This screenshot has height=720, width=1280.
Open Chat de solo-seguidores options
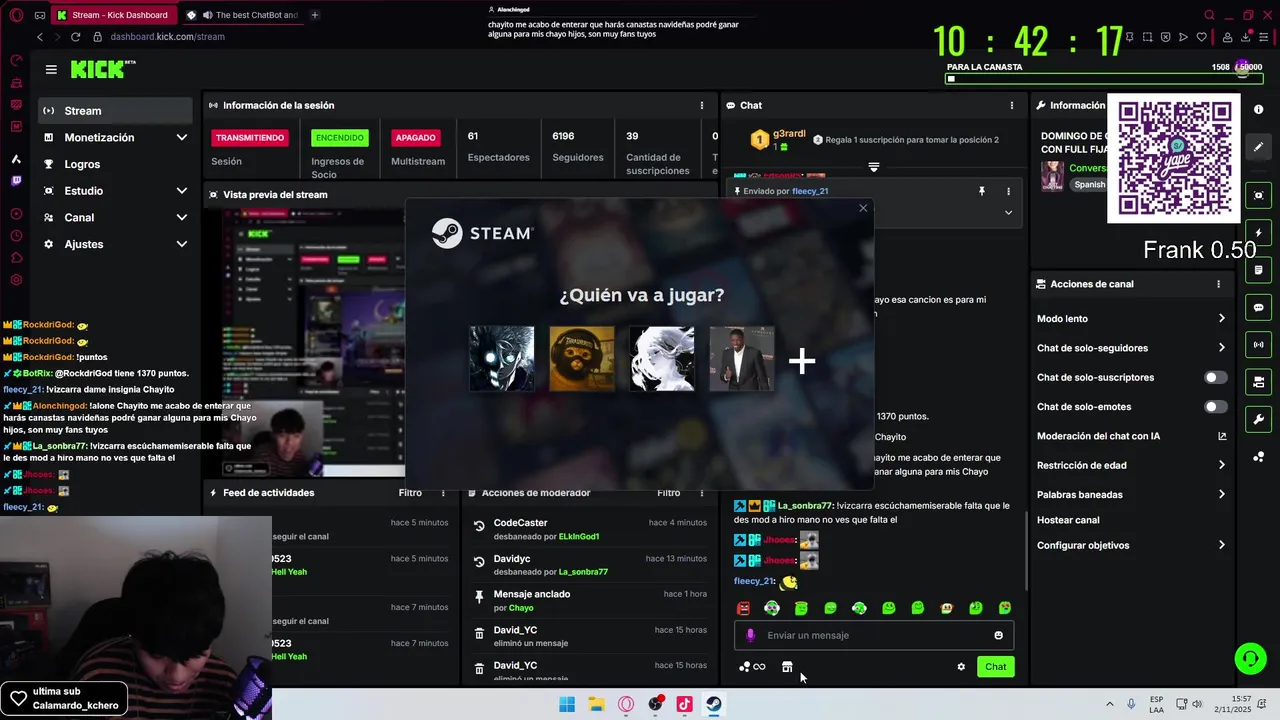[x=1131, y=348]
